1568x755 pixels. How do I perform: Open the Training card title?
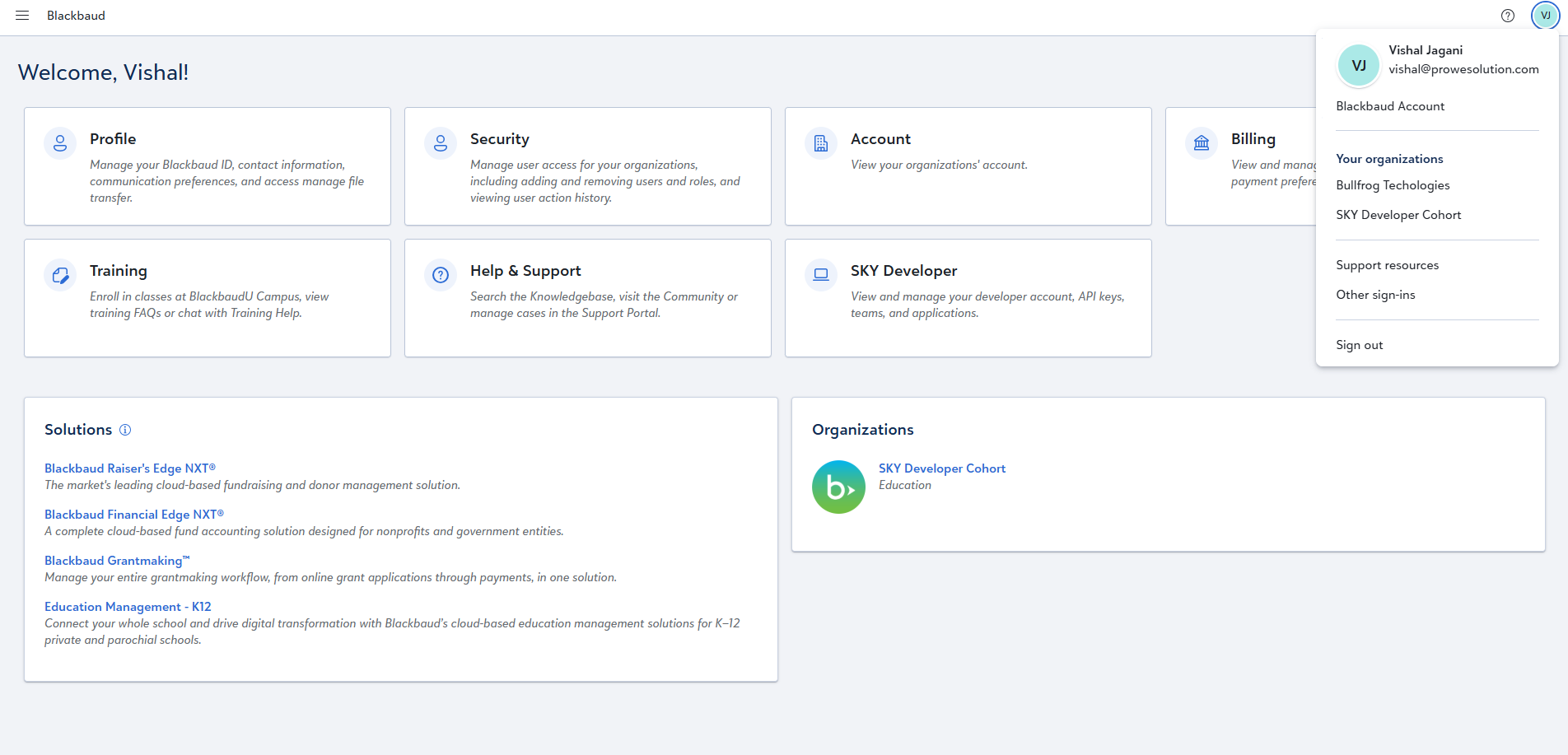[119, 271]
